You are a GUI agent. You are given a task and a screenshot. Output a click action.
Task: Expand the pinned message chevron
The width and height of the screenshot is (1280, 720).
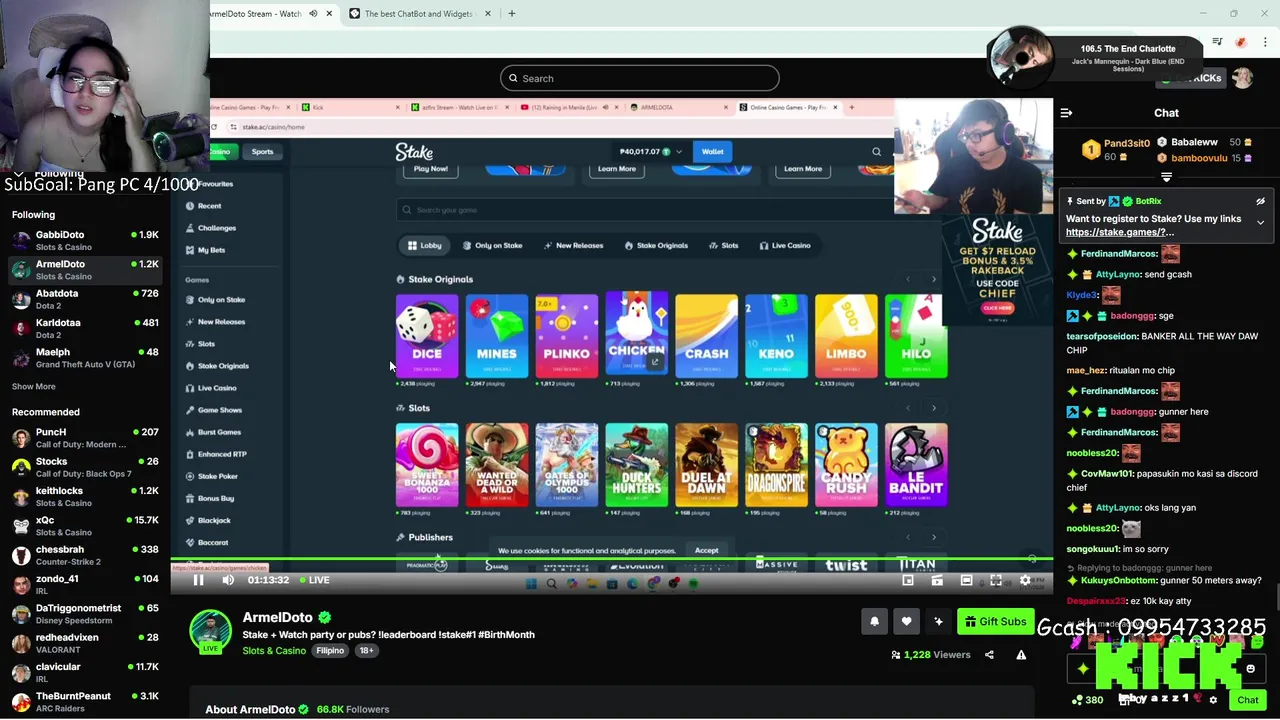pyautogui.click(x=1260, y=222)
